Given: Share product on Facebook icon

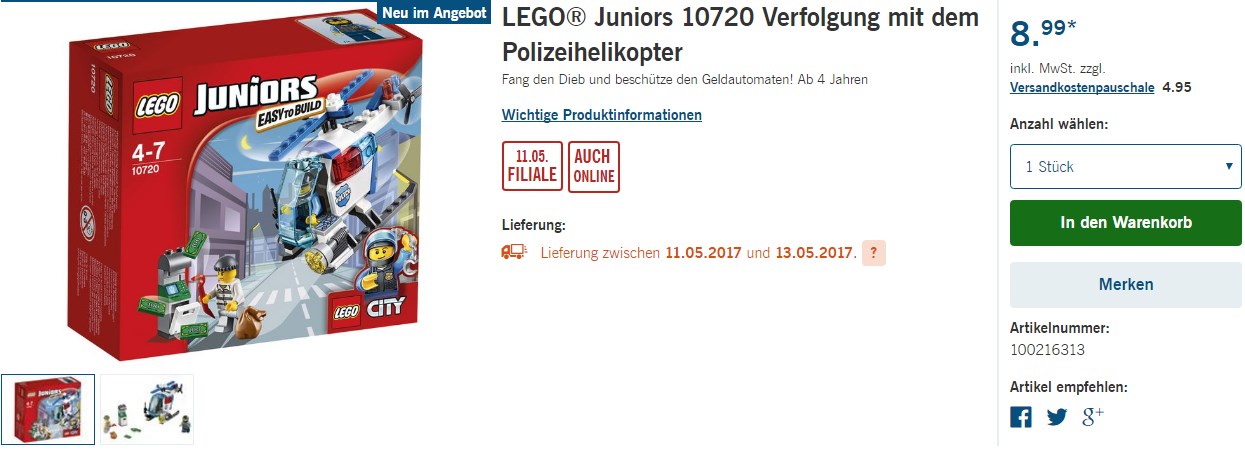Looking at the screenshot, I should pos(1020,417).
